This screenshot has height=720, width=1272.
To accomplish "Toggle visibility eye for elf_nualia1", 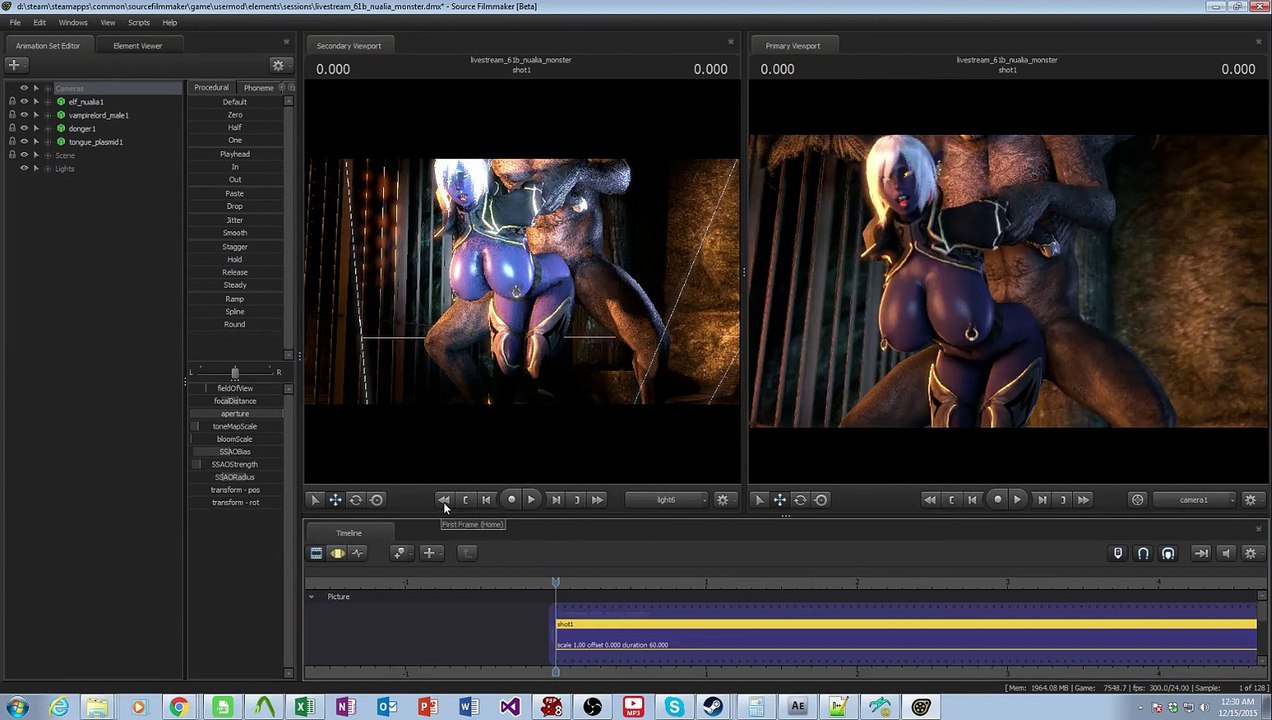I will (x=24, y=102).
